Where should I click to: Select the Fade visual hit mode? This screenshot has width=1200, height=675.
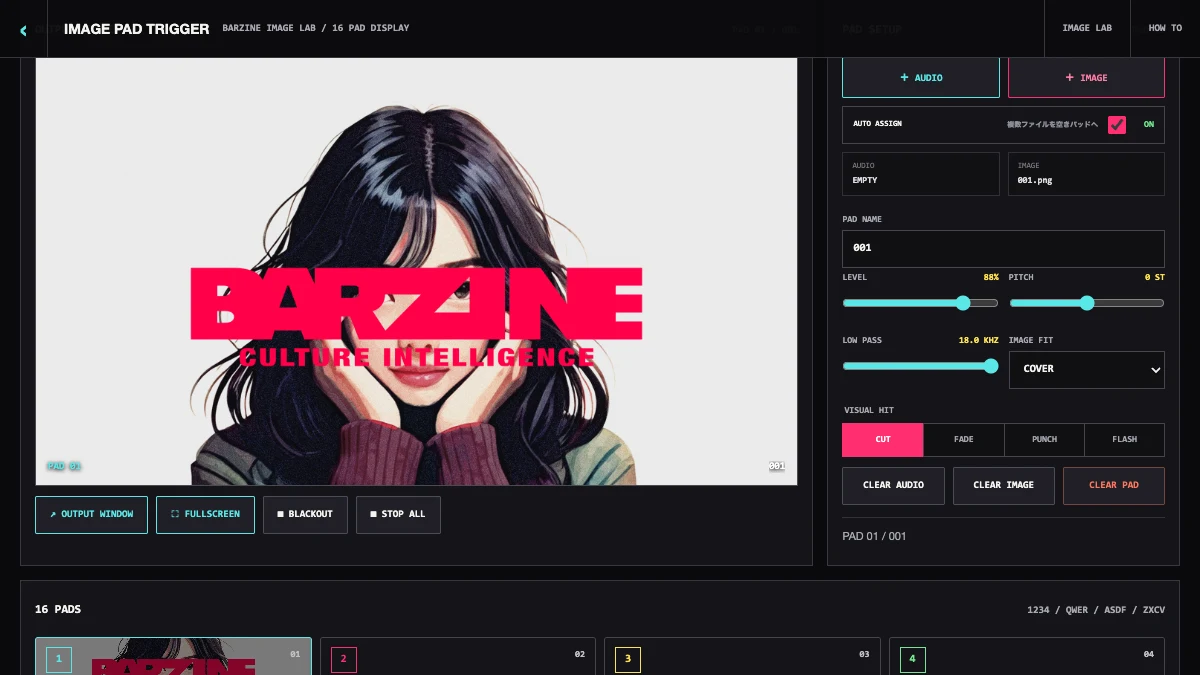[x=964, y=440]
